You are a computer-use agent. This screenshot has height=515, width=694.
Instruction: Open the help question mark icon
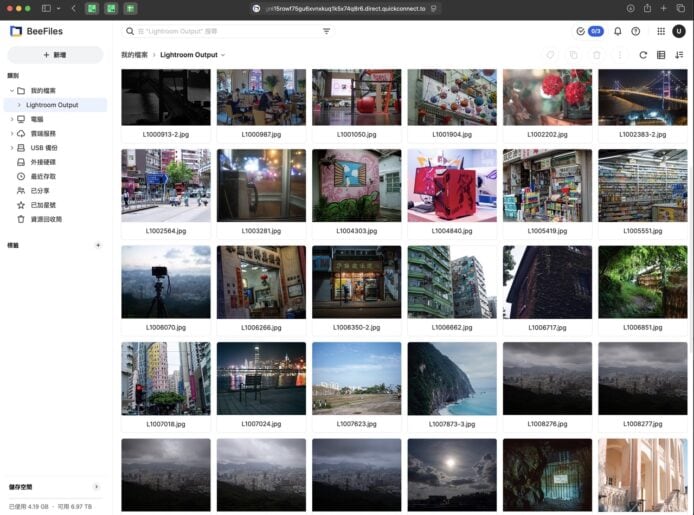pos(635,31)
